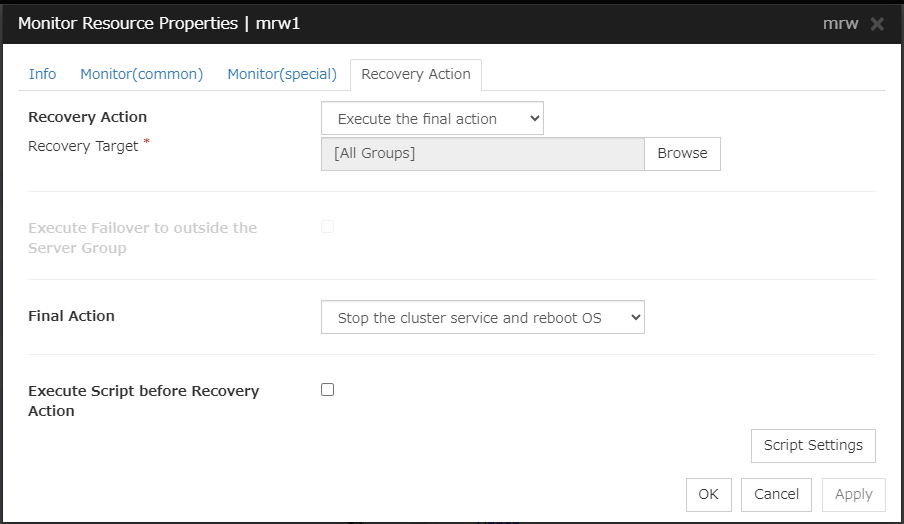904x524 pixels.
Task: Confirm with the OK button
Action: point(708,494)
